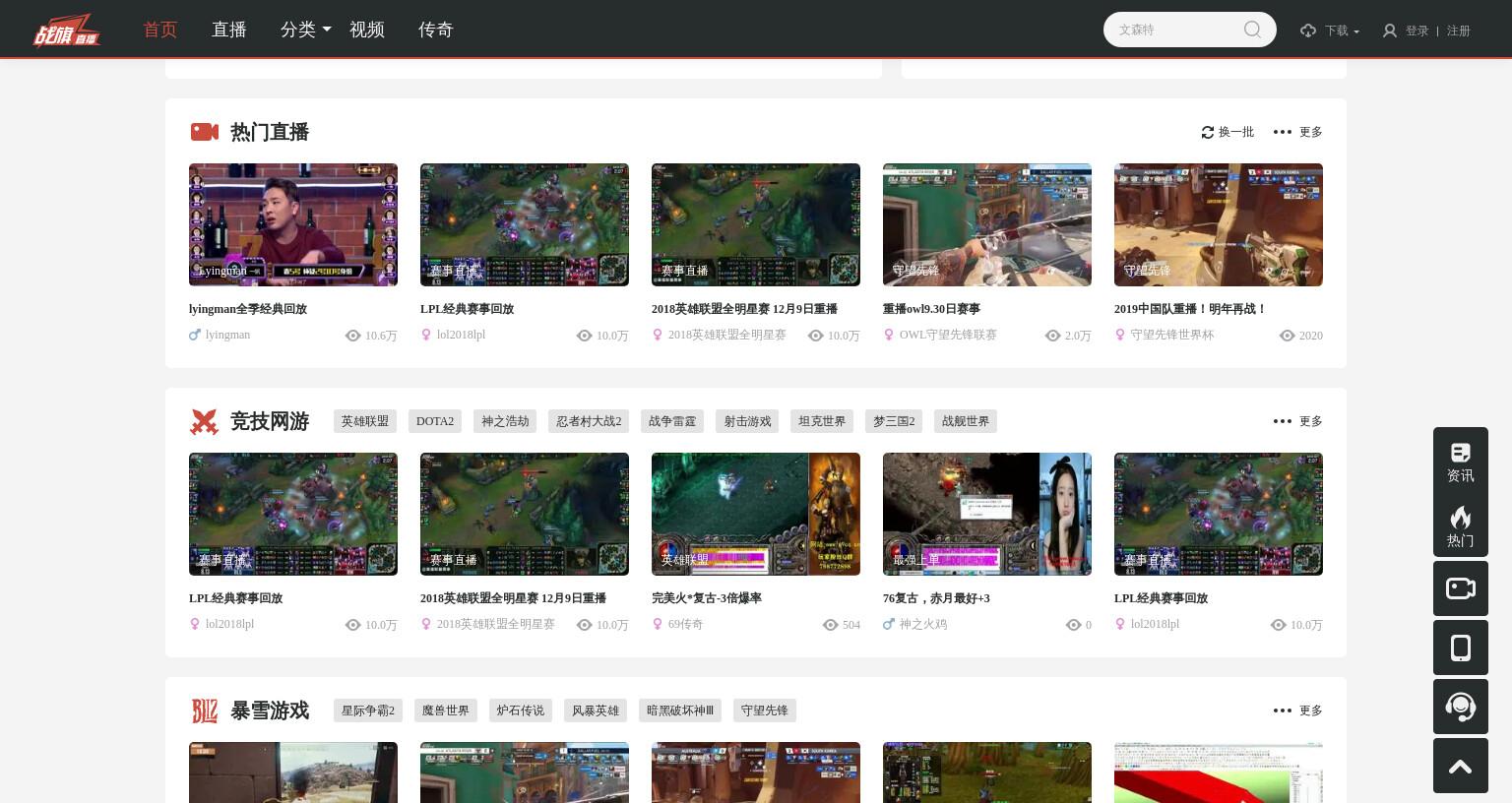Click the 登录 login link

tap(1417, 31)
